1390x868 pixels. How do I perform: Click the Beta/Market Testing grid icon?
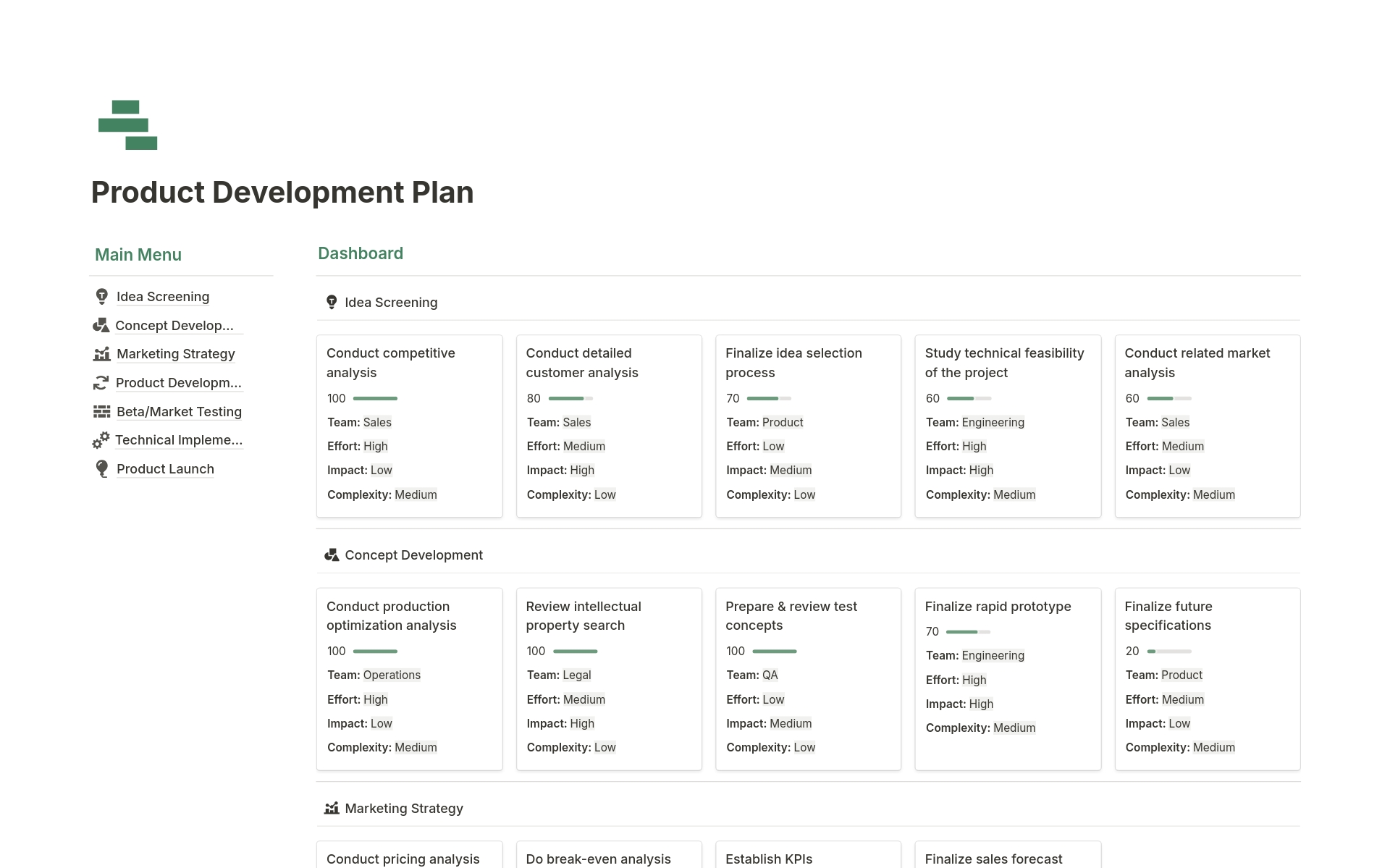click(101, 410)
